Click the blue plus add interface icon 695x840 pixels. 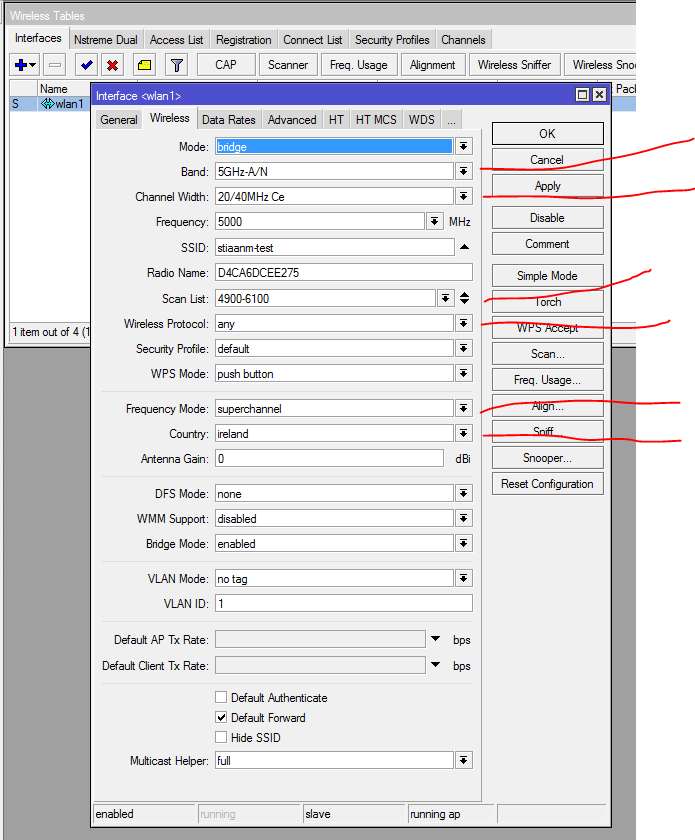click(20, 65)
